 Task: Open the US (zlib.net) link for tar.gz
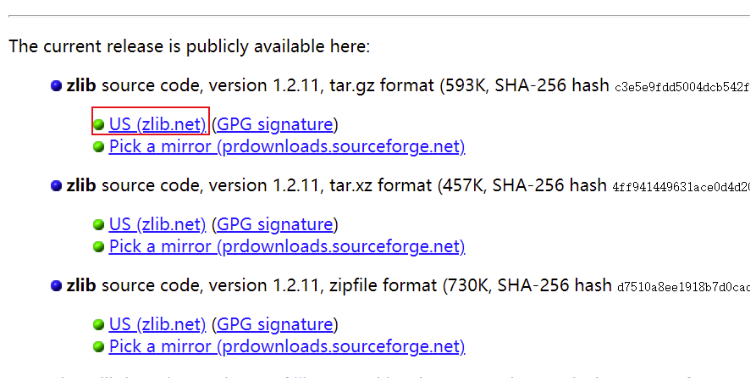157,124
